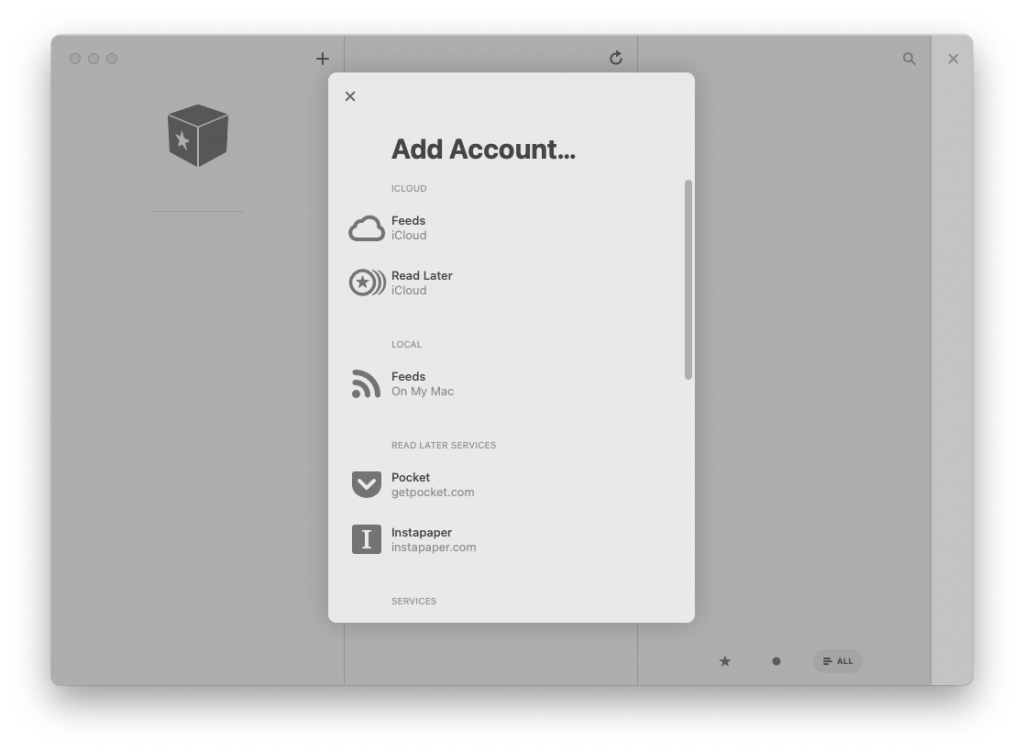Show unread articles with dot icon
The width and height of the screenshot is (1024, 753).
click(776, 662)
